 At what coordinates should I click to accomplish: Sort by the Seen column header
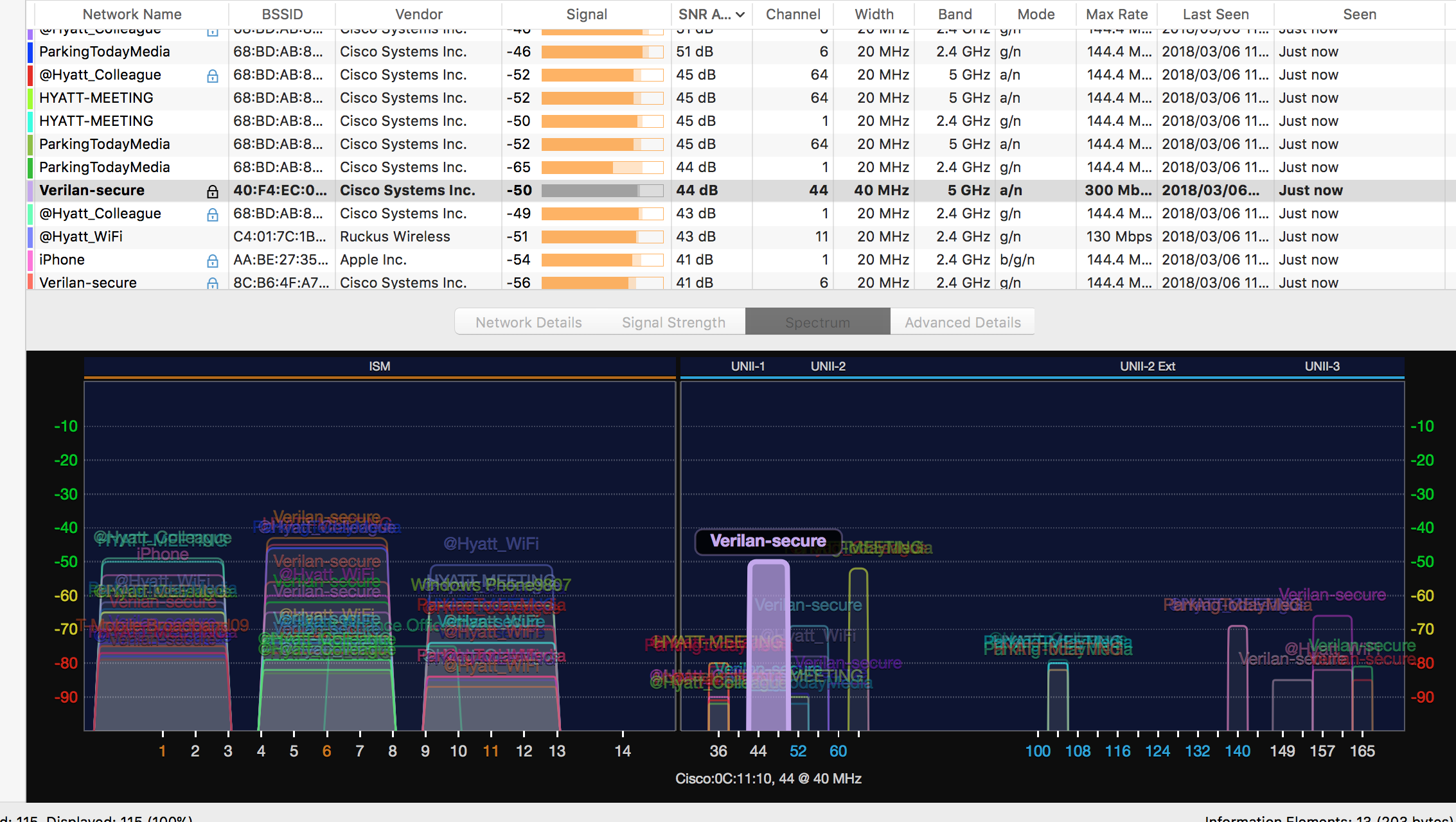(1360, 14)
